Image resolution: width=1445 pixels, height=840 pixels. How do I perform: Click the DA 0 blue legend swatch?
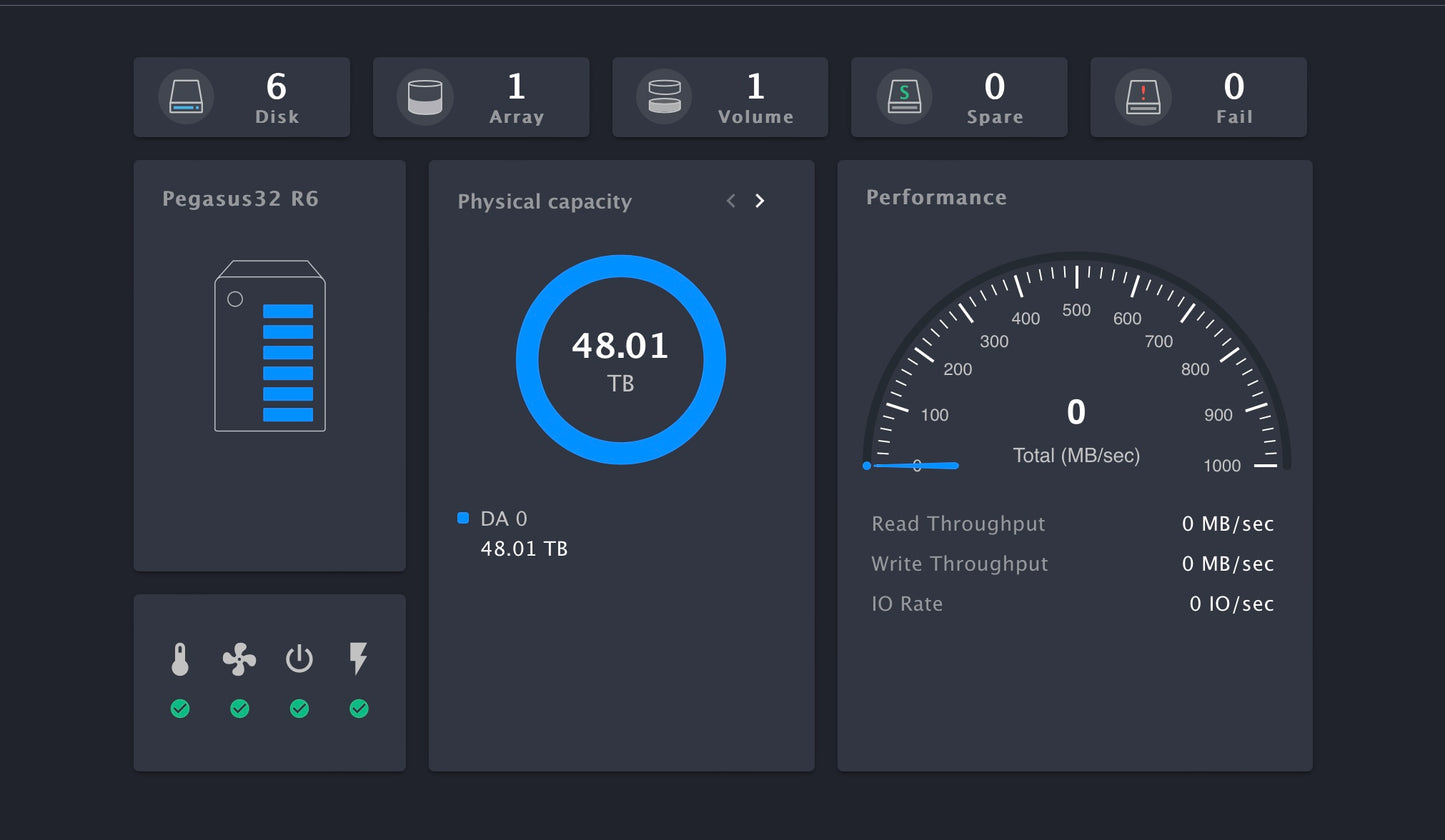pyautogui.click(x=463, y=518)
